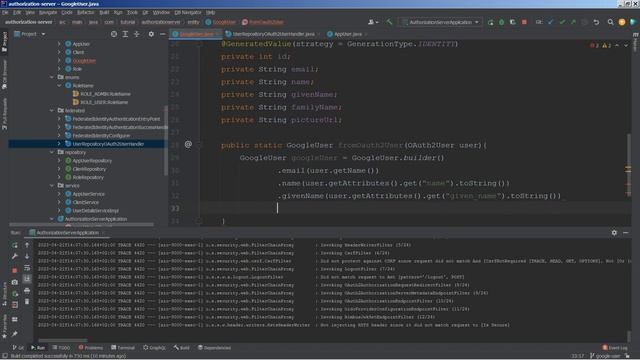The image size is (640, 360).
Task: Click the Git push arrow icon
Action: [x=573, y=22]
